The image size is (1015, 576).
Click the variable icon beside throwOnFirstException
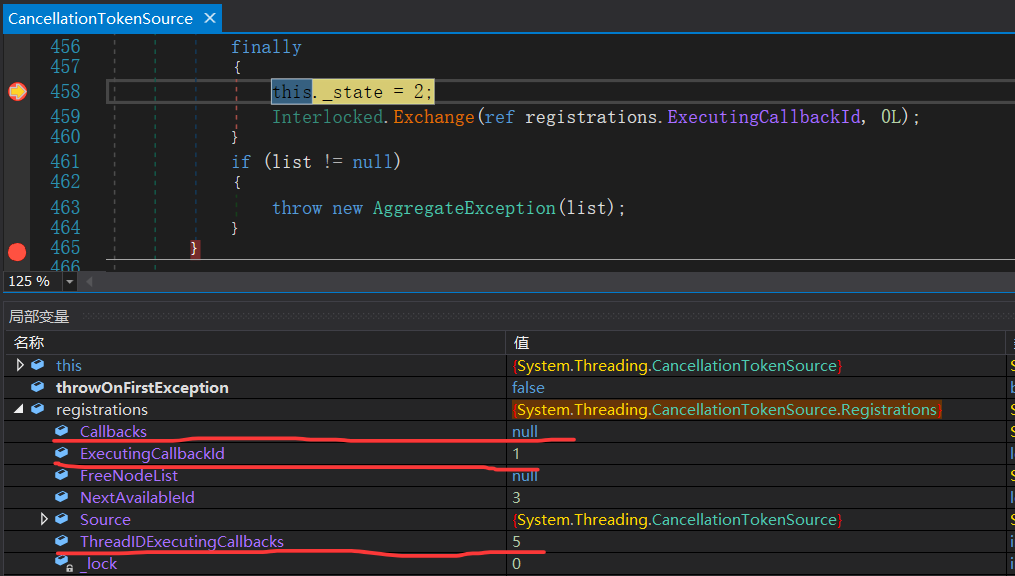click(37, 387)
